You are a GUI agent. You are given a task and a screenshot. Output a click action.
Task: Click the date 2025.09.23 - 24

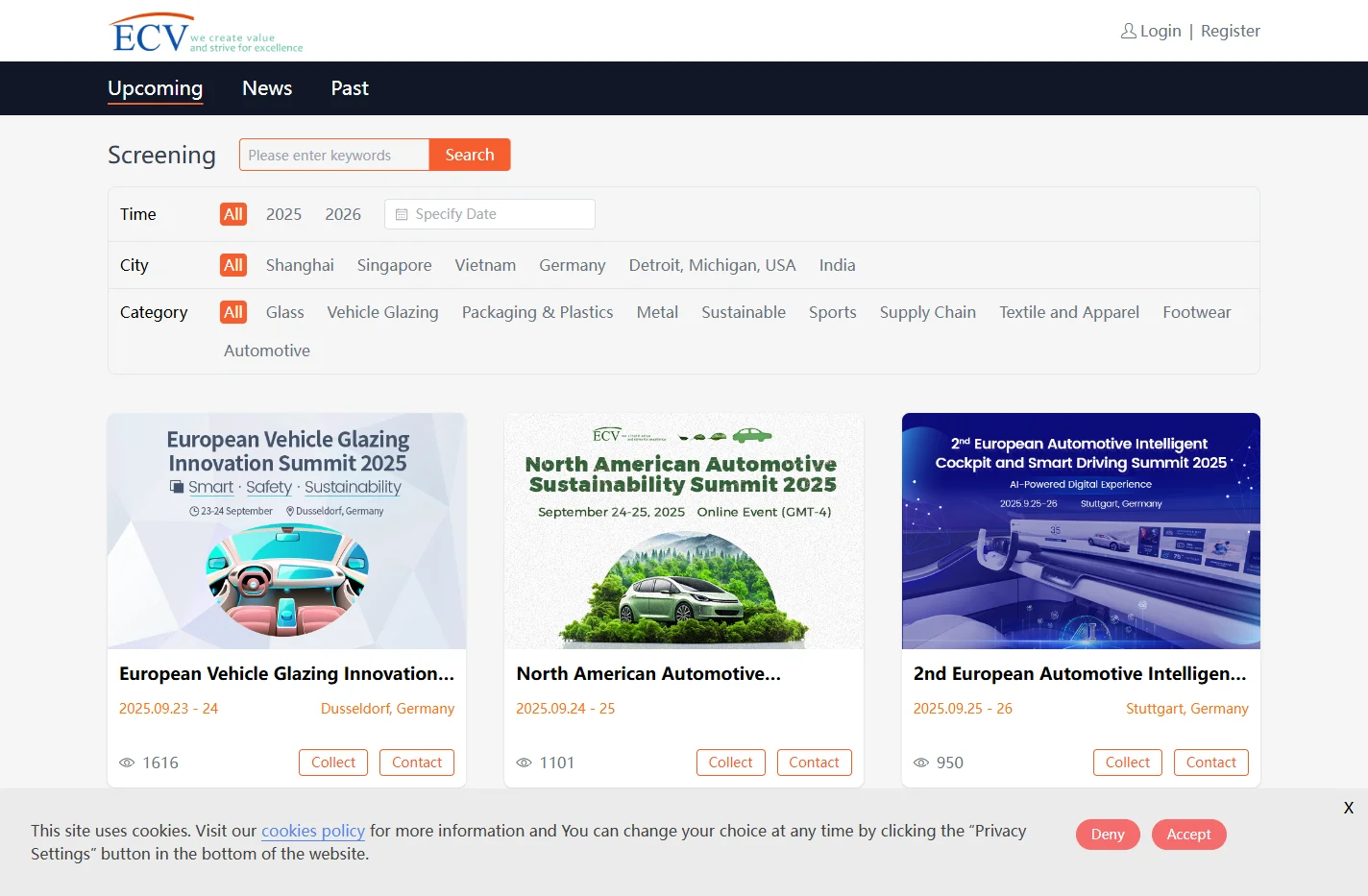tap(169, 709)
